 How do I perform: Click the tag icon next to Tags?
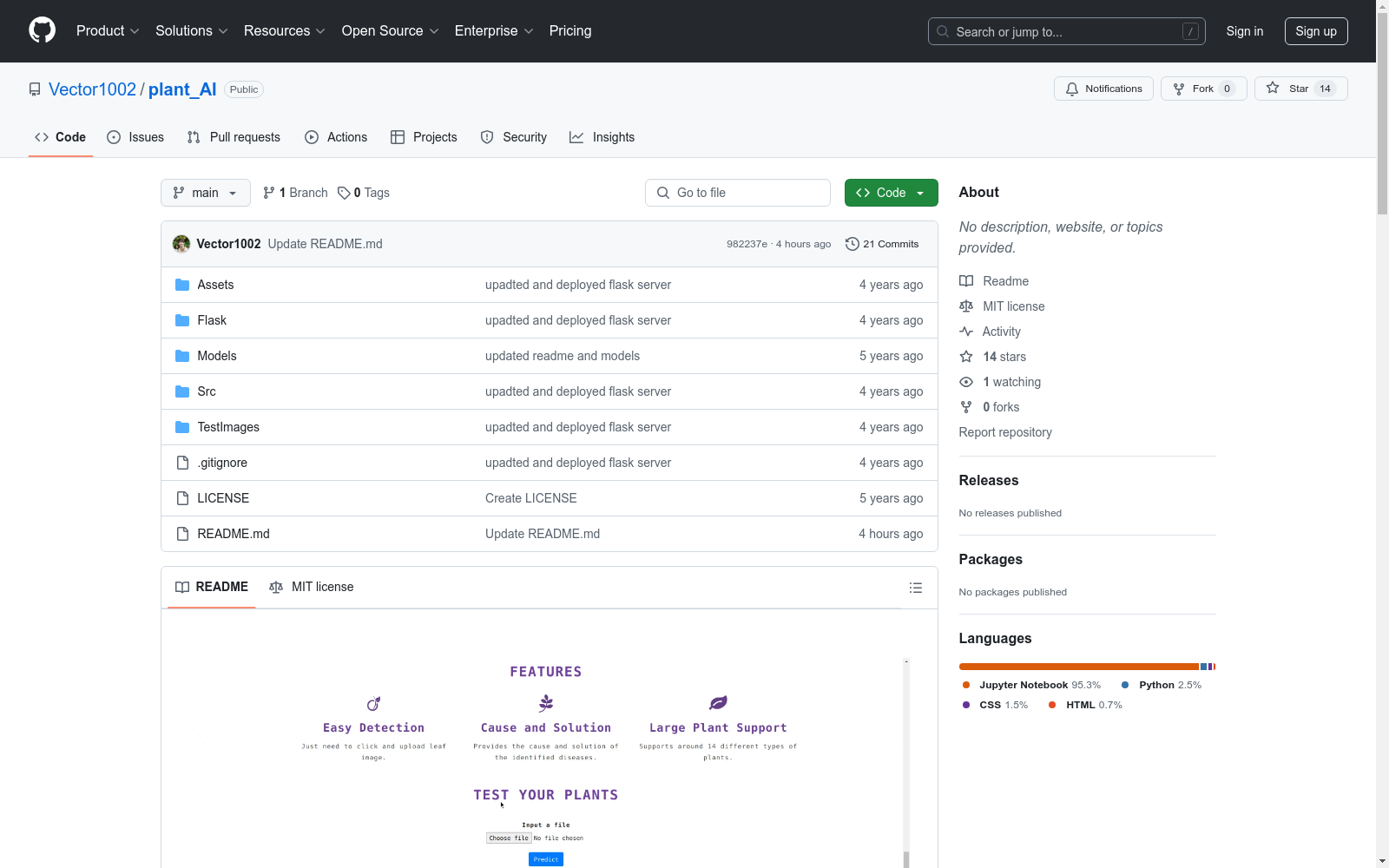(344, 193)
